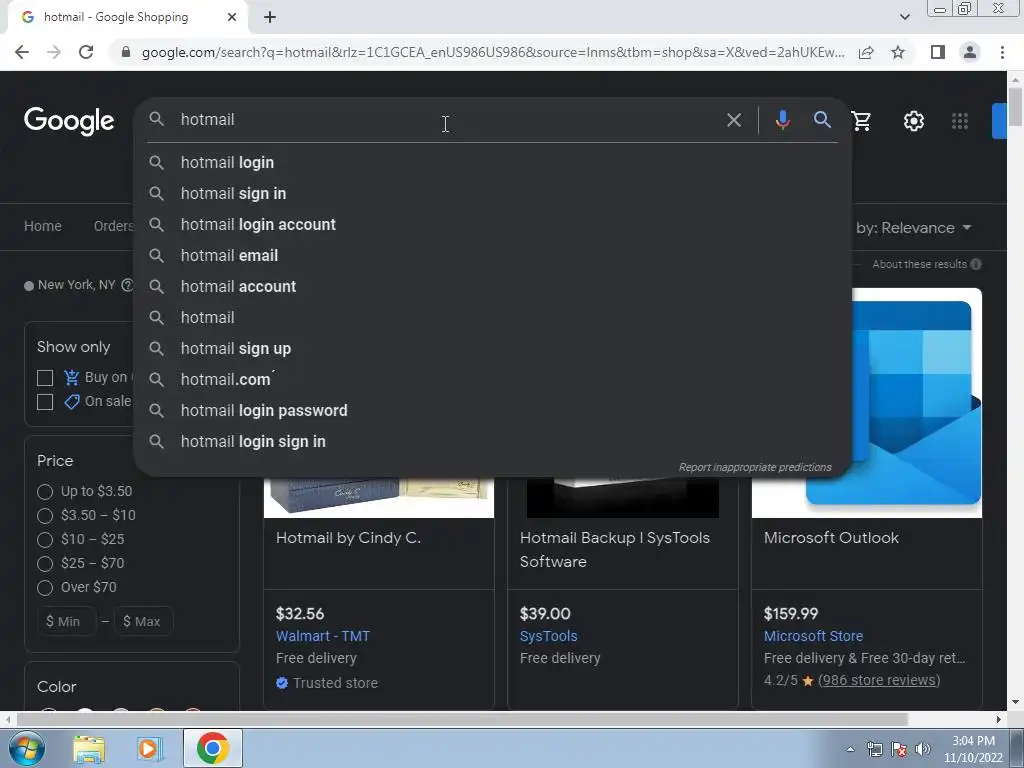Open the Walmart - TMT seller link

323,636
